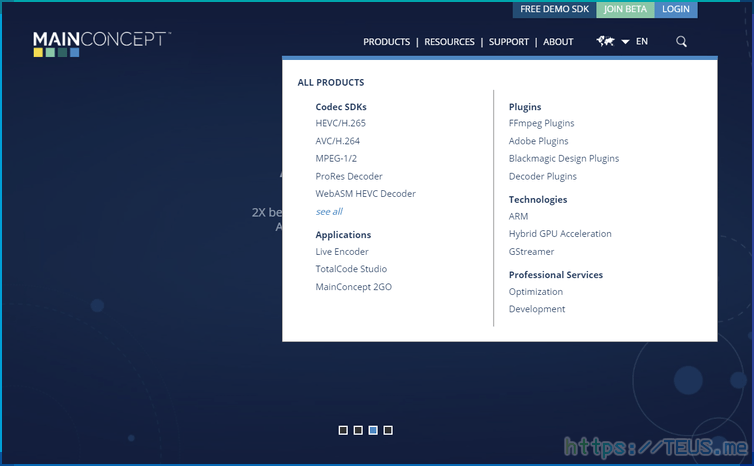Open WebASM HEVC Decoder link
This screenshot has width=754, height=466.
[x=365, y=193]
